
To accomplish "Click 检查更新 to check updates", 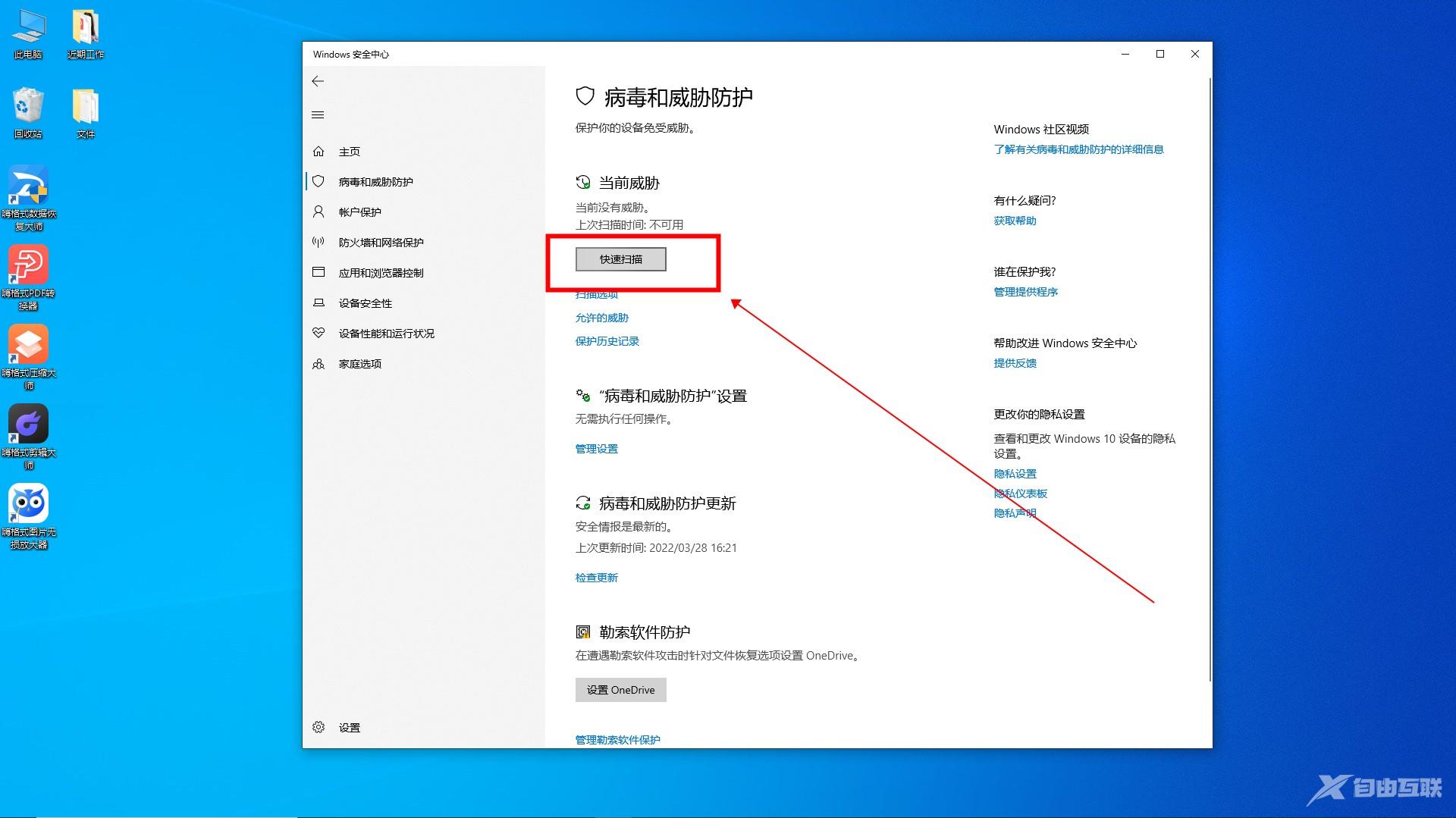I will point(596,577).
